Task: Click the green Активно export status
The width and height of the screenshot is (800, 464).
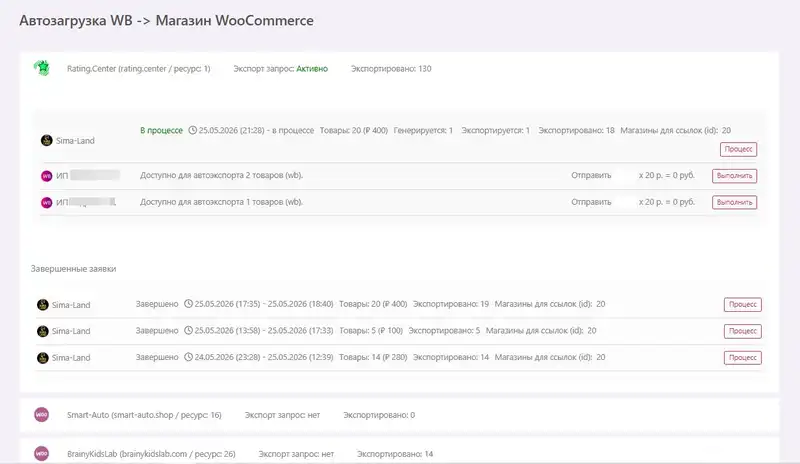Action: click(x=312, y=68)
